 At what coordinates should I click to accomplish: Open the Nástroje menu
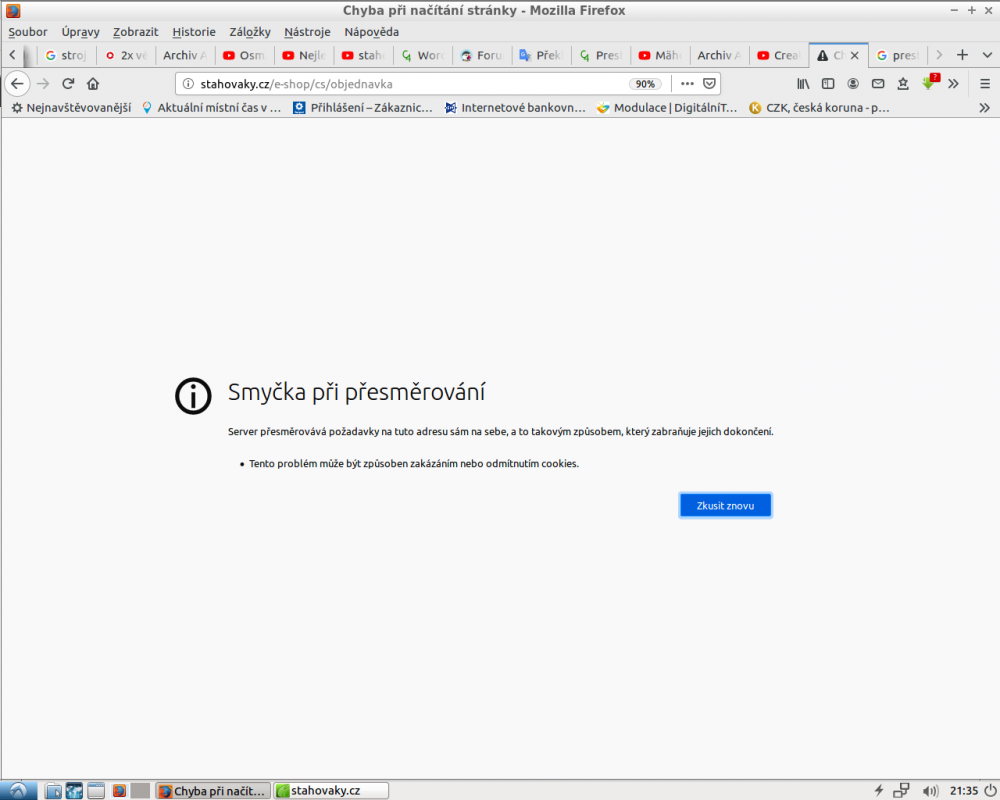tap(307, 32)
